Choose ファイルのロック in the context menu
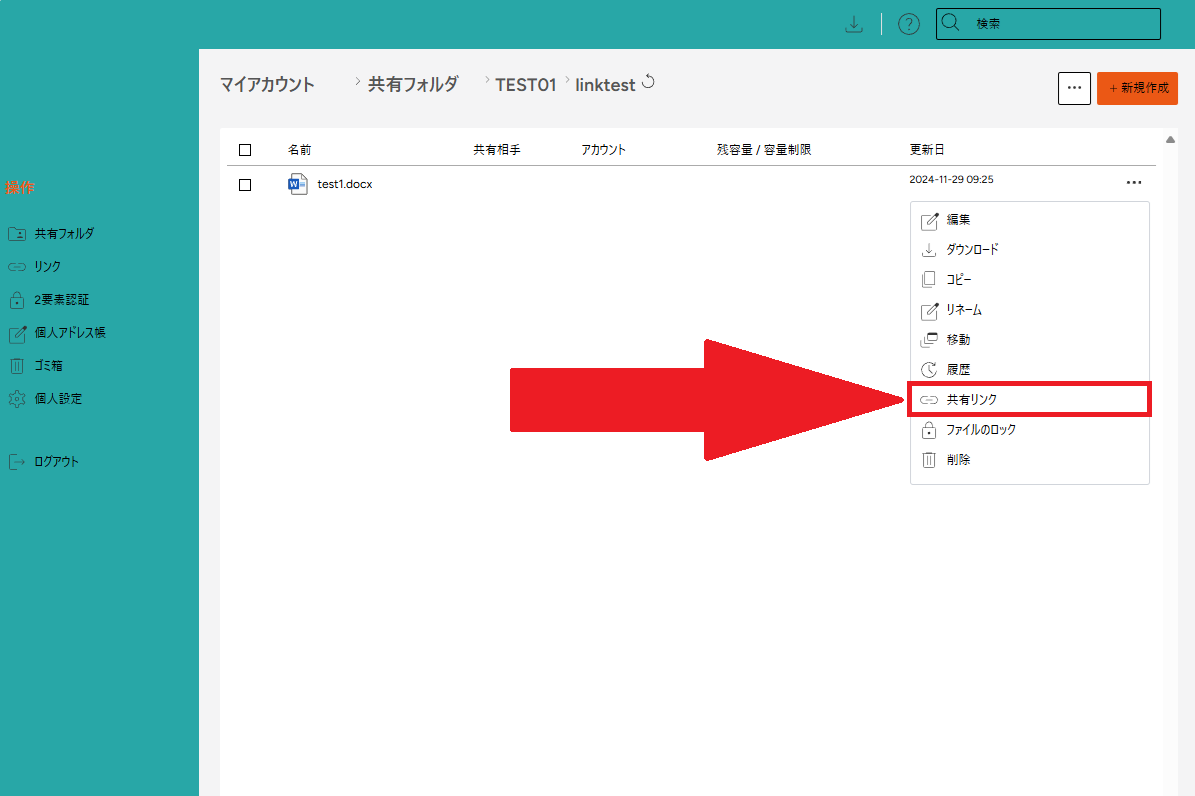The width and height of the screenshot is (1195, 796). [980, 430]
